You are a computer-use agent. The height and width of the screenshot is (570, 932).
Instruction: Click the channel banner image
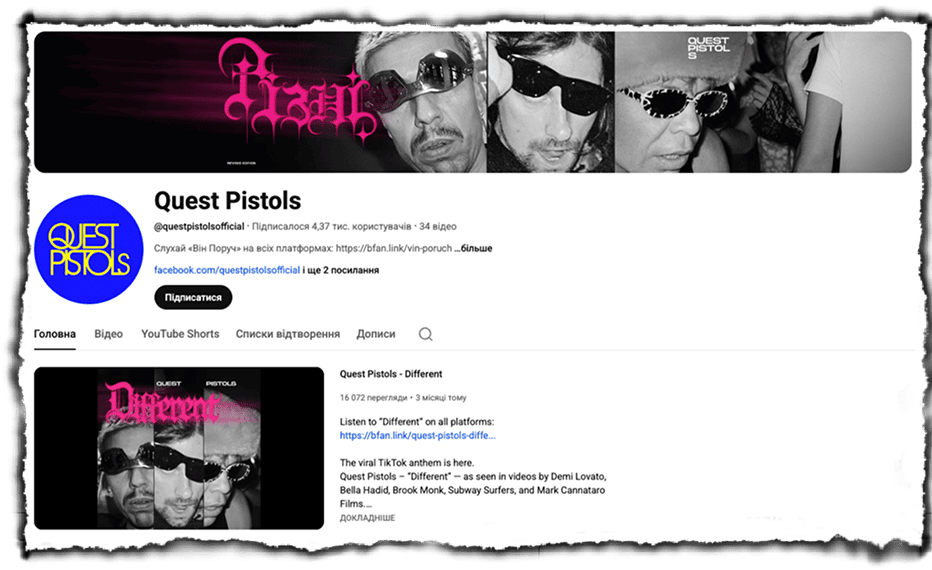coord(473,102)
